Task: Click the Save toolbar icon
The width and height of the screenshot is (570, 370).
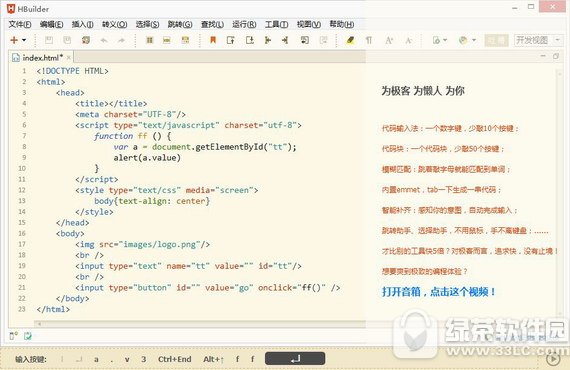Action: click(48, 40)
